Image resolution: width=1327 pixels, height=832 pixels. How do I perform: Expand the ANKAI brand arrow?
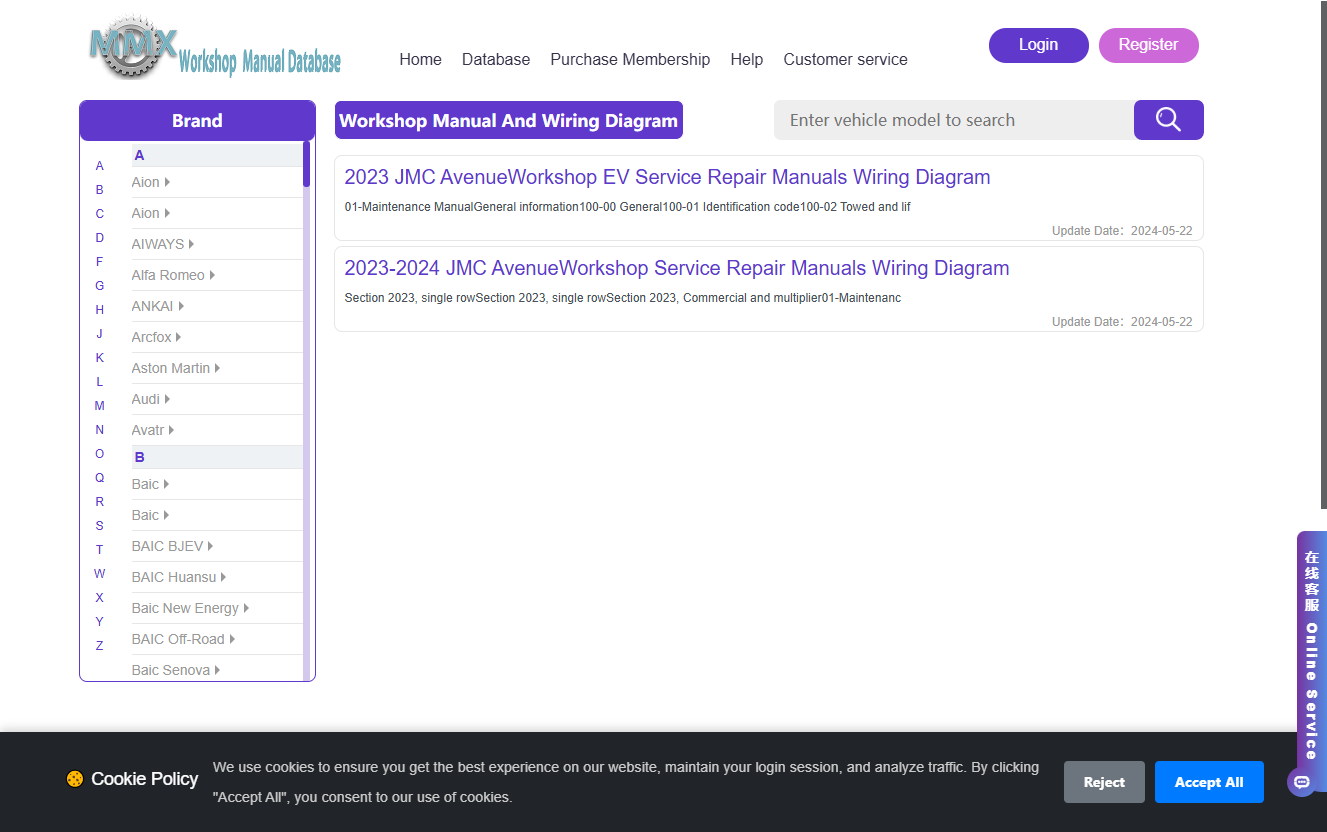(x=181, y=306)
